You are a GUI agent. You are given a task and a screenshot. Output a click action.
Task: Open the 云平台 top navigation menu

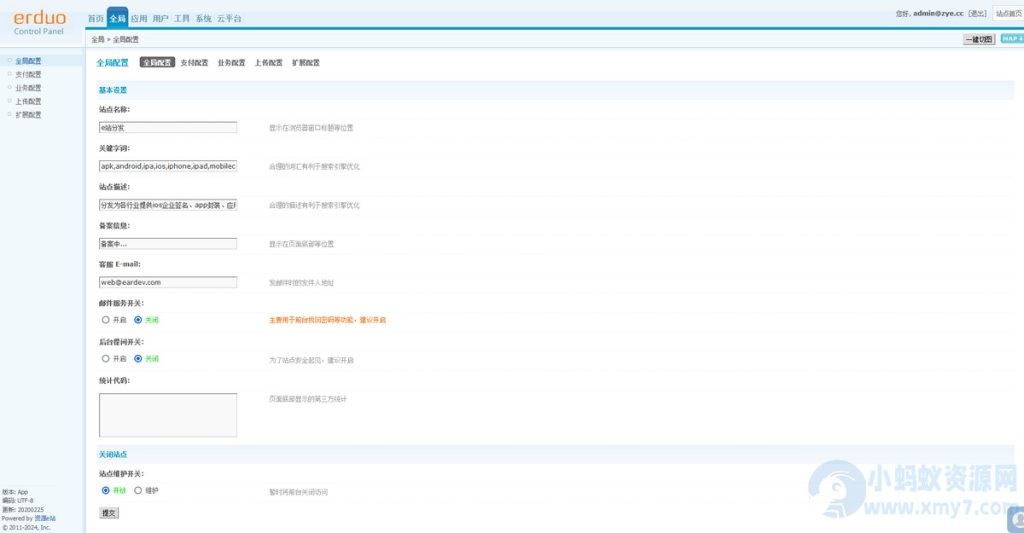click(x=229, y=19)
